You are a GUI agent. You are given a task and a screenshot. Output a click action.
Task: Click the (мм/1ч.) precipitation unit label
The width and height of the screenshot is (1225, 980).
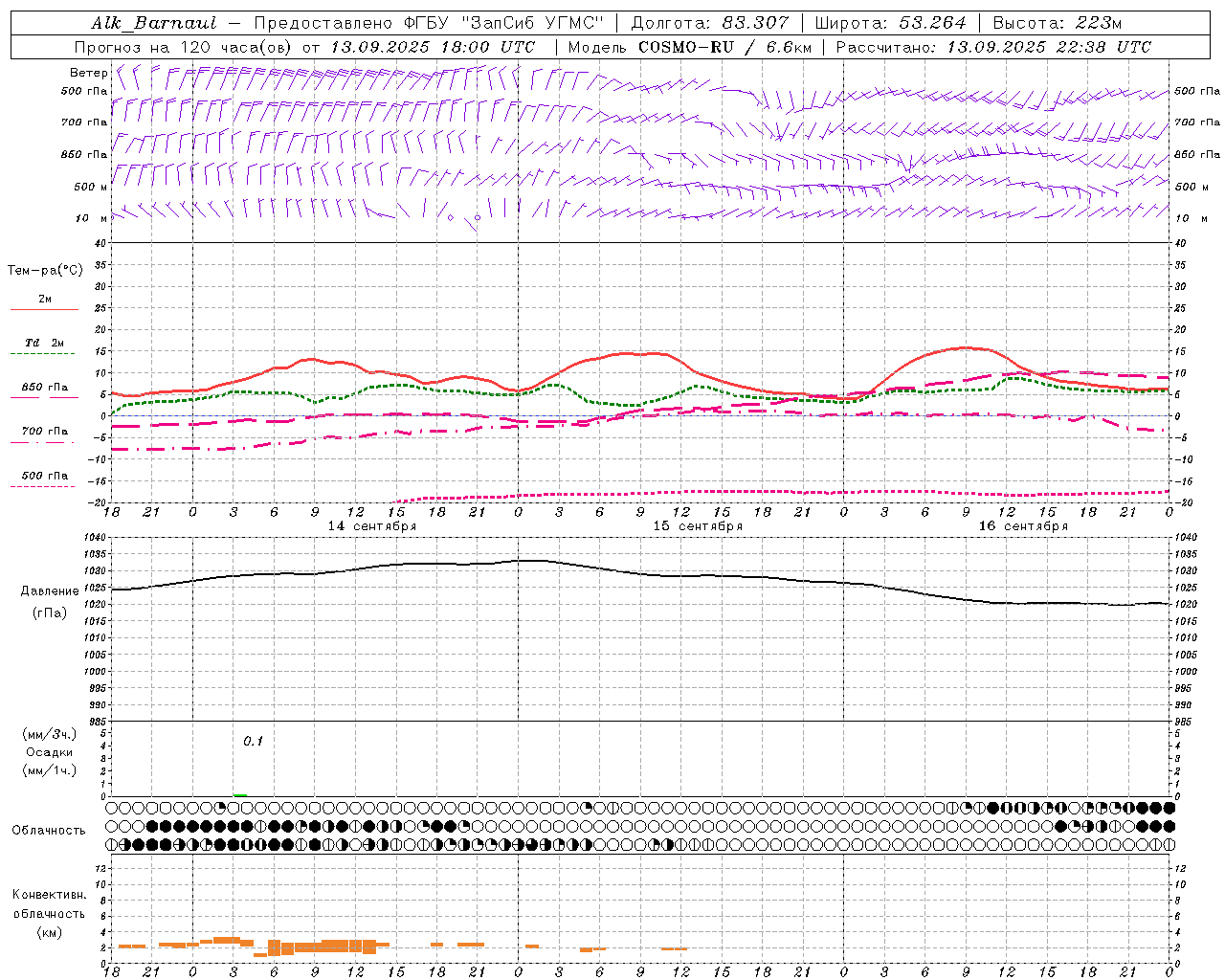pos(50,770)
